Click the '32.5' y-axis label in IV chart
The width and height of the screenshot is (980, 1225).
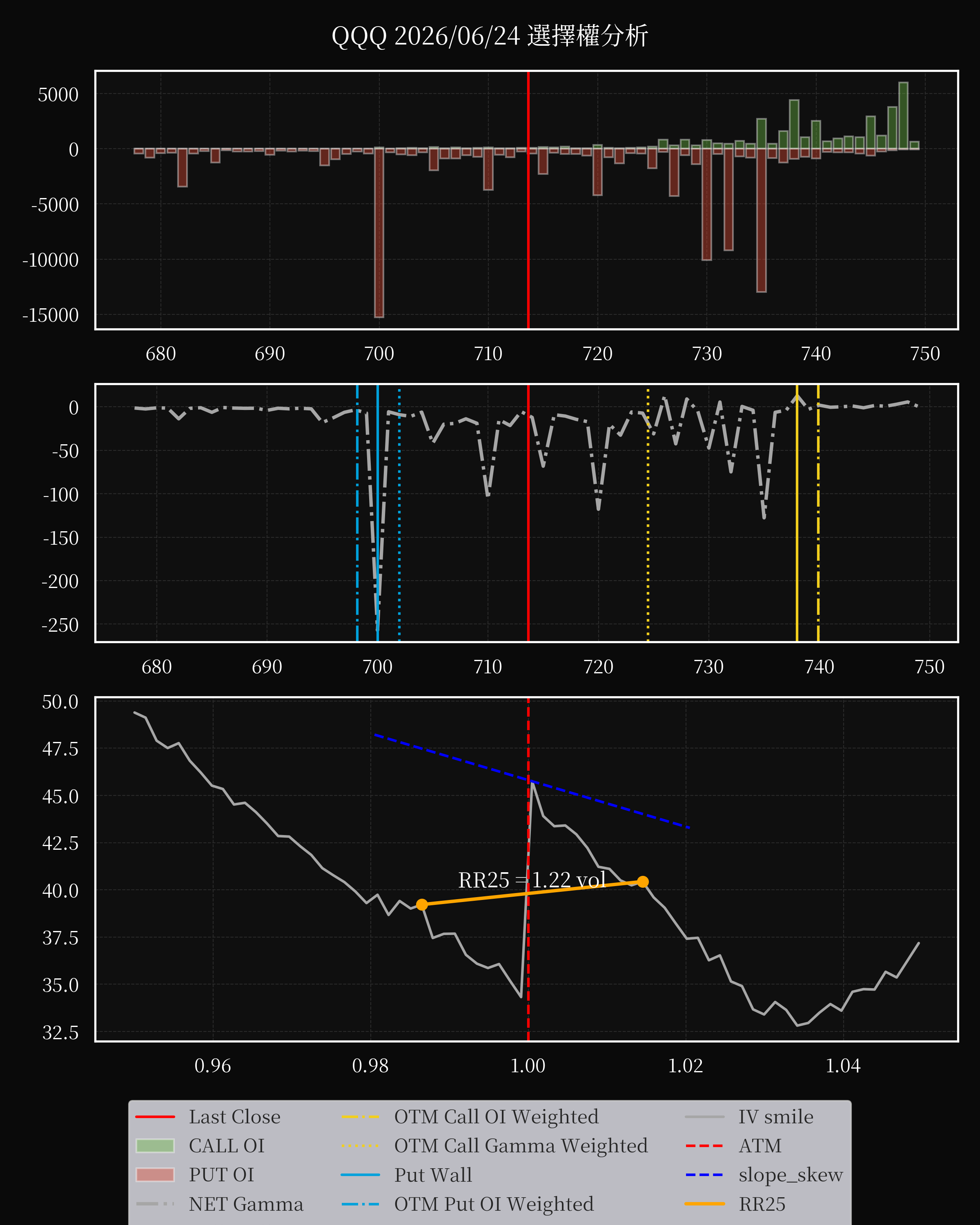[x=60, y=1032]
